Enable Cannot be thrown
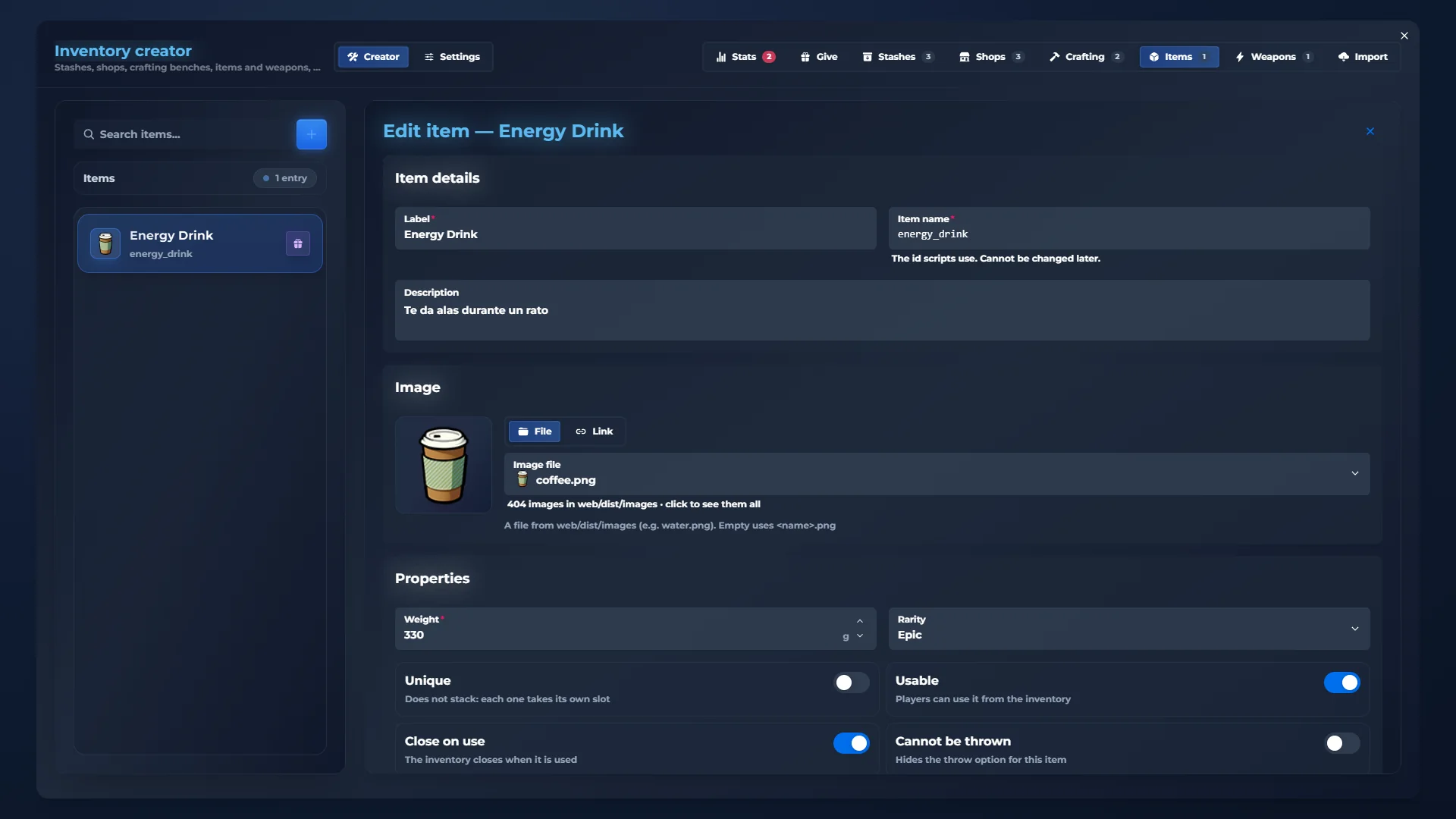The image size is (1456, 819). 1342,743
